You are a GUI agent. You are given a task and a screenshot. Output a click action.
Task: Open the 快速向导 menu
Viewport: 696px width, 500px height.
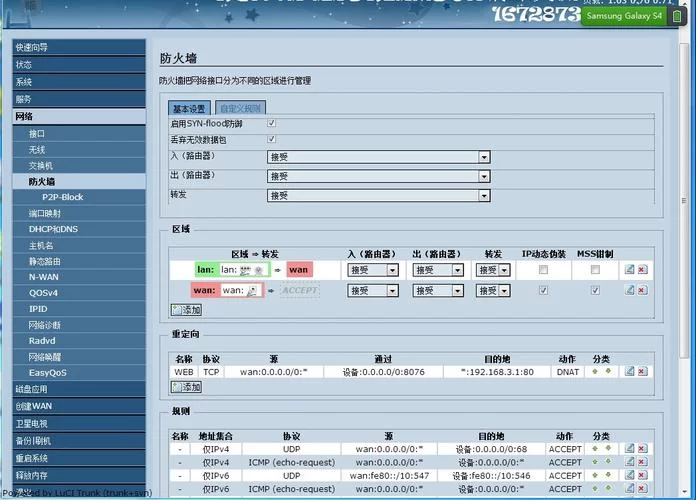(x=79, y=47)
